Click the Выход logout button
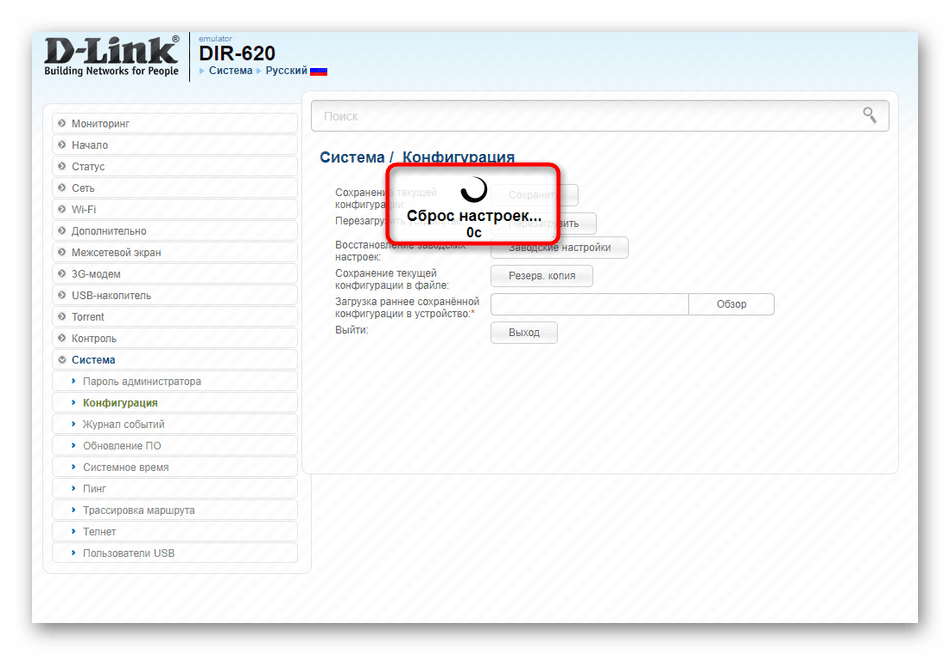This screenshot has height=655, width=950. (x=524, y=333)
